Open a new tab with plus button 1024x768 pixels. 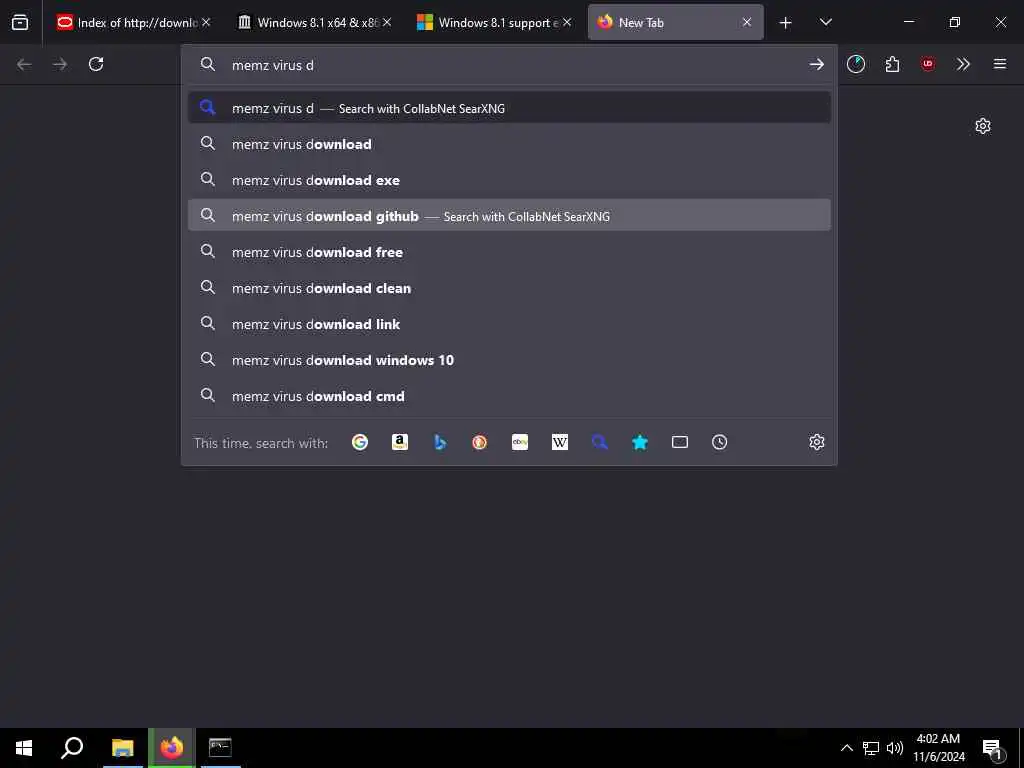[x=786, y=23]
